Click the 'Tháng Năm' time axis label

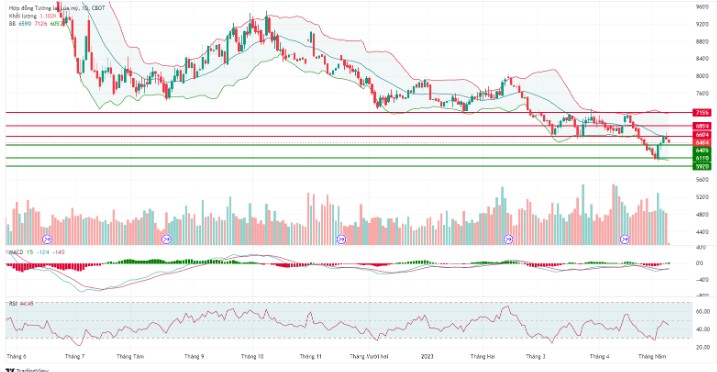tap(652, 356)
